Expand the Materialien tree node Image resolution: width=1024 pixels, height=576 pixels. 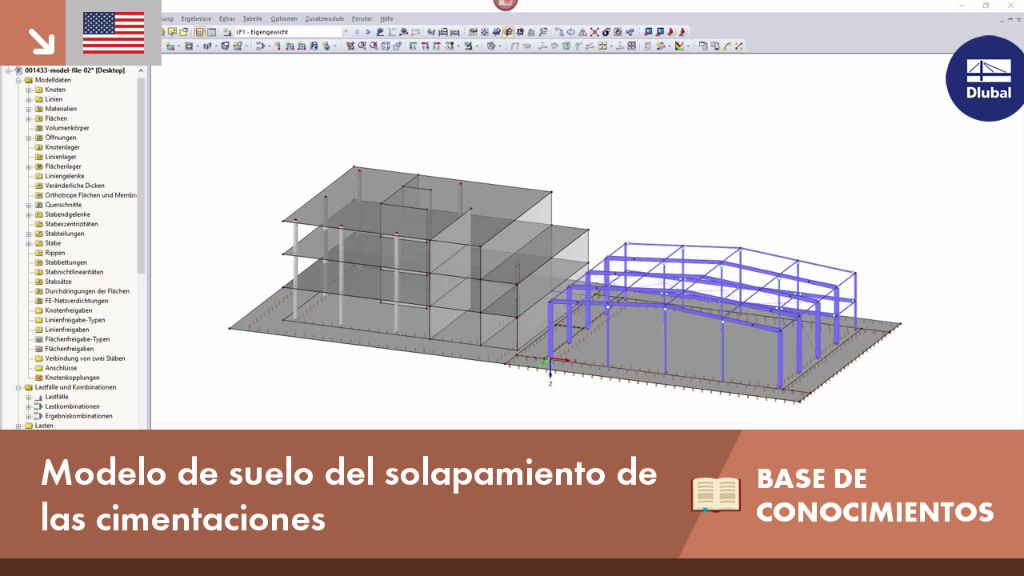pos(29,109)
